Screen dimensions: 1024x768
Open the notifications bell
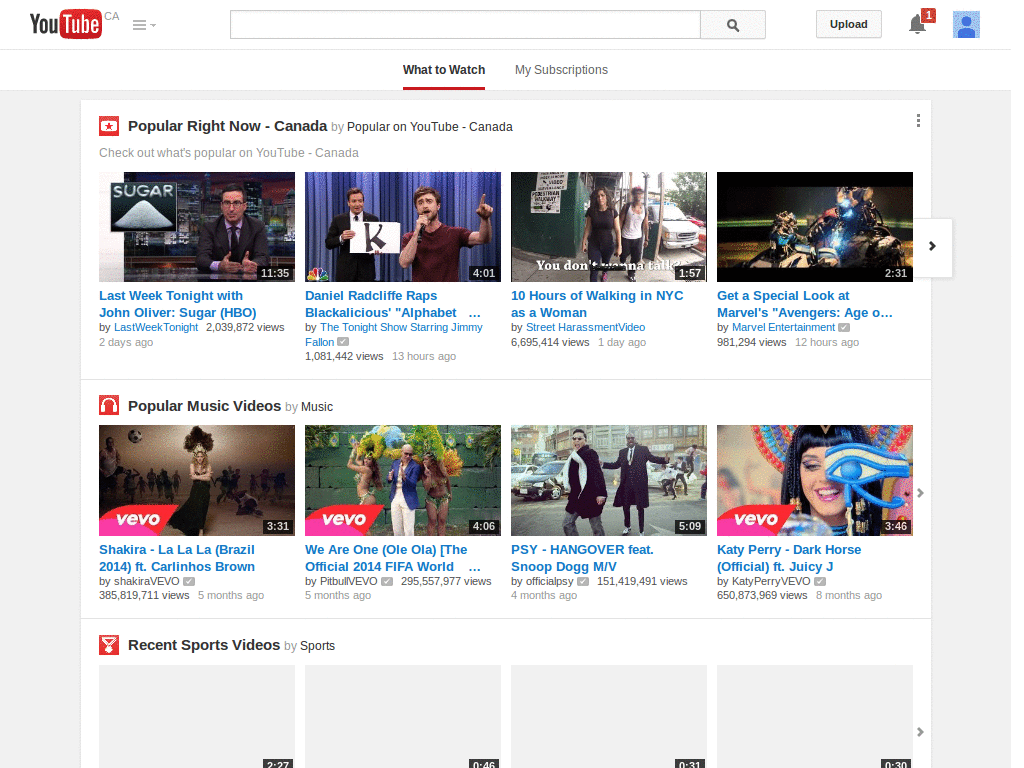click(918, 24)
